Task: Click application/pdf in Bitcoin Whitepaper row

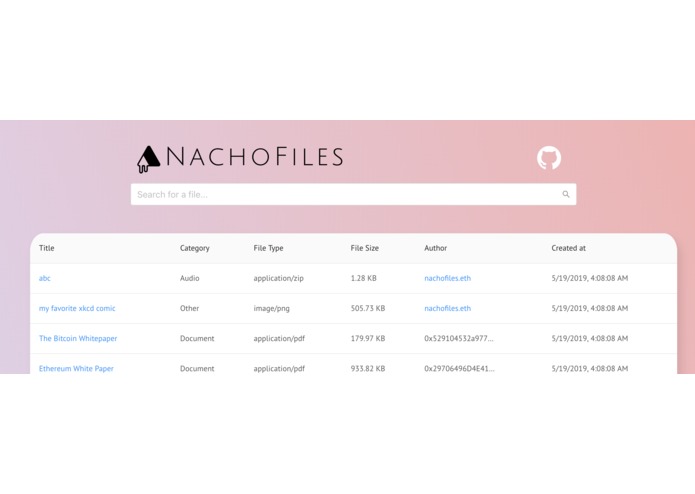Action: (279, 338)
